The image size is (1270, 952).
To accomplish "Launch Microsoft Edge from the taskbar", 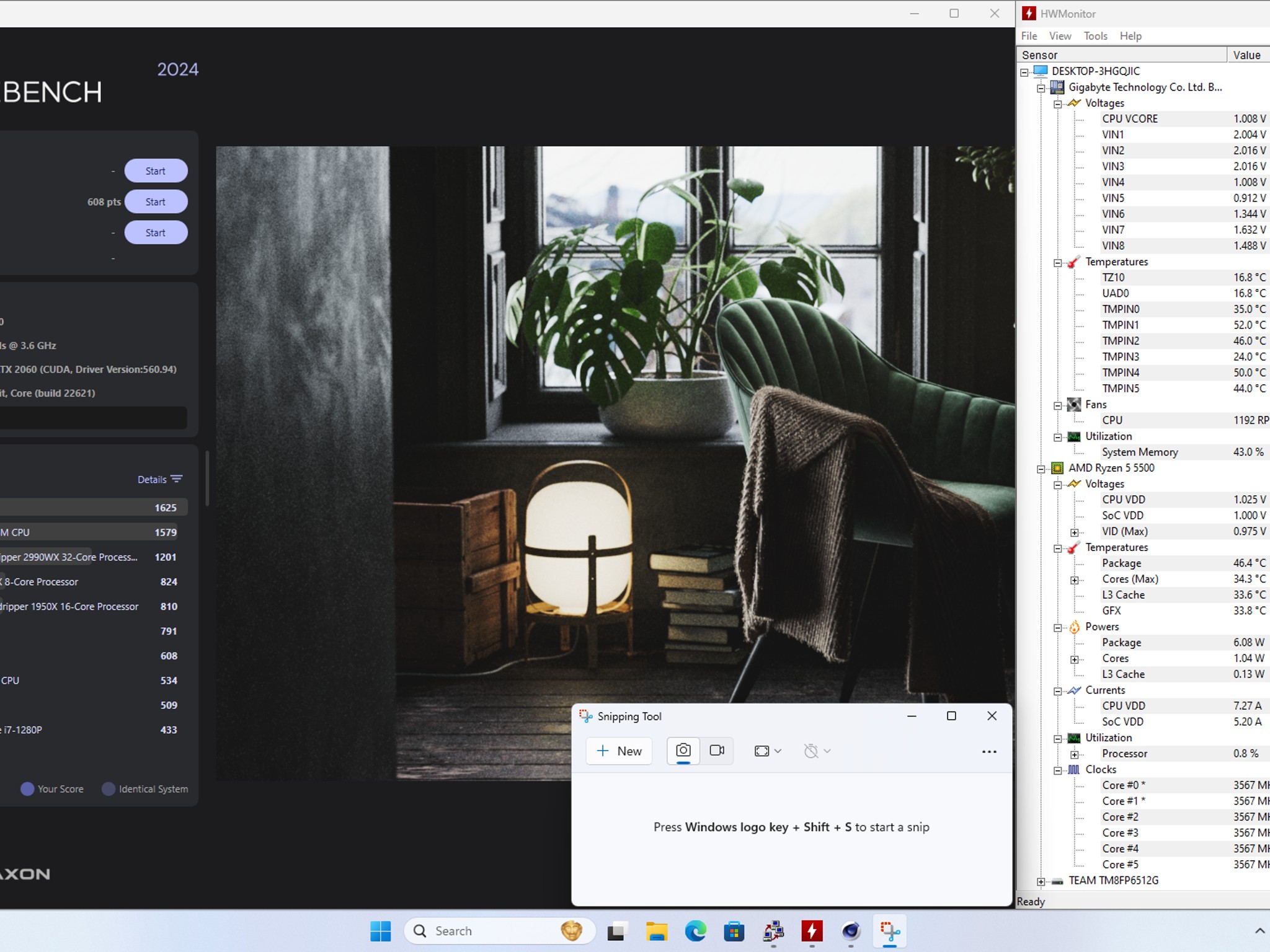I will tap(695, 931).
